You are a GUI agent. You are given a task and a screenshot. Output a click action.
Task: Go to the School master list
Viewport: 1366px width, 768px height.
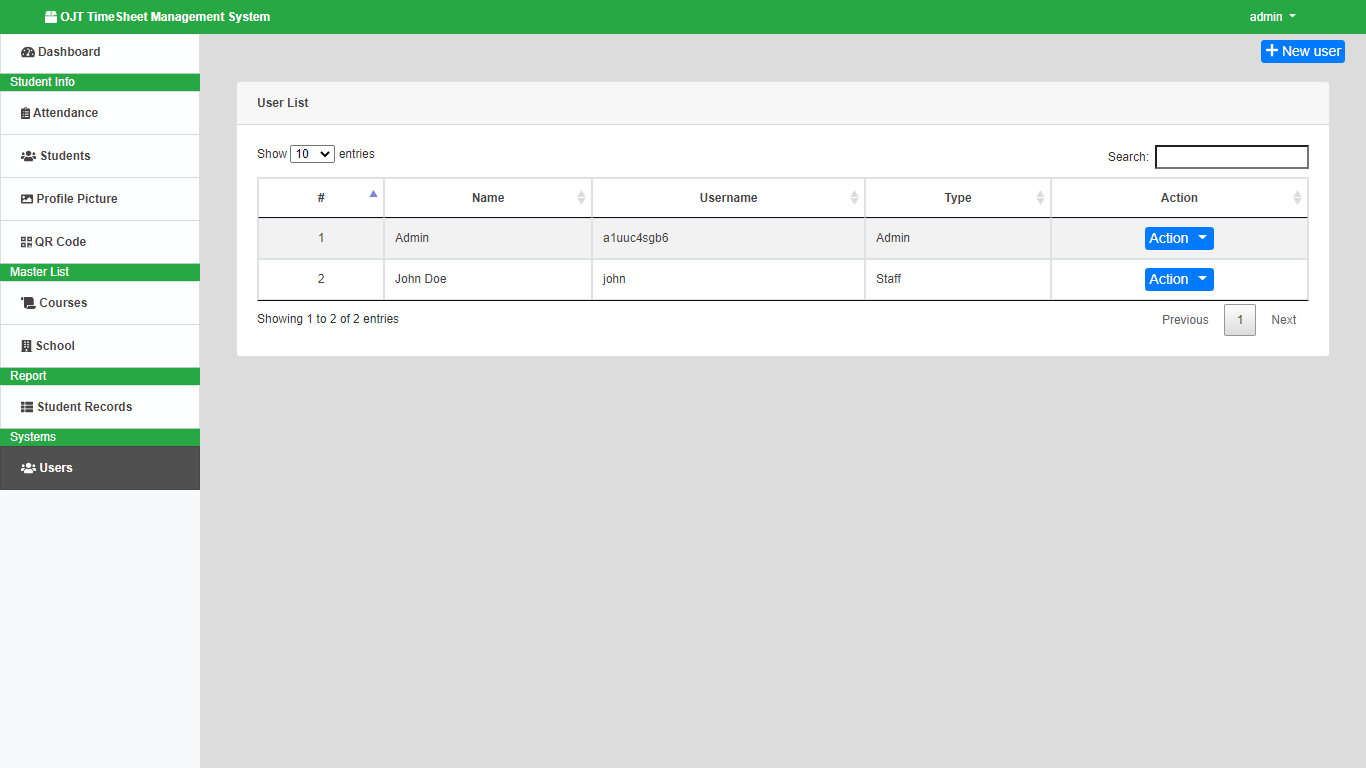pyautogui.click(x=100, y=346)
